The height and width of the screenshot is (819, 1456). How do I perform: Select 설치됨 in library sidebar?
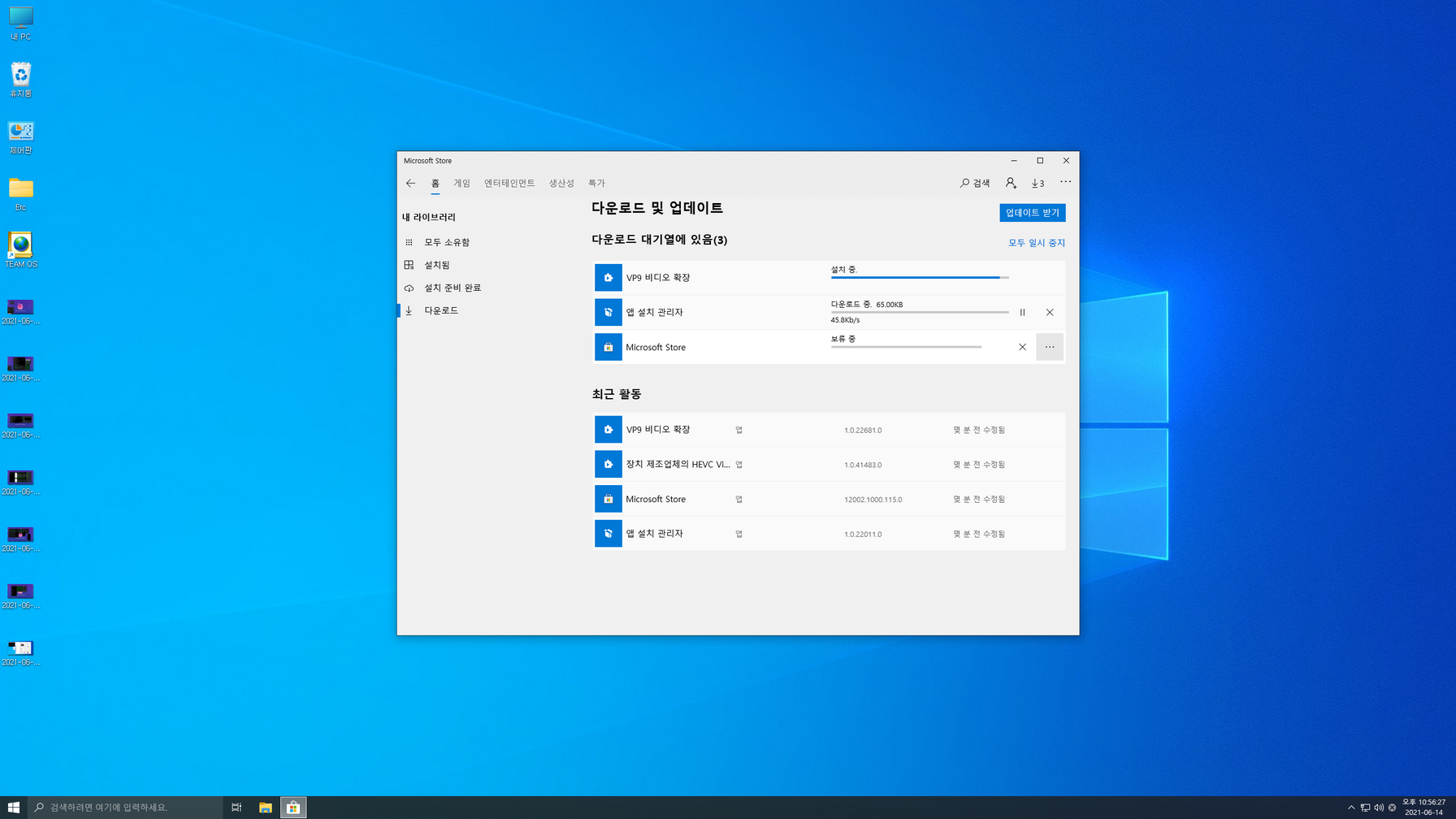[436, 265]
